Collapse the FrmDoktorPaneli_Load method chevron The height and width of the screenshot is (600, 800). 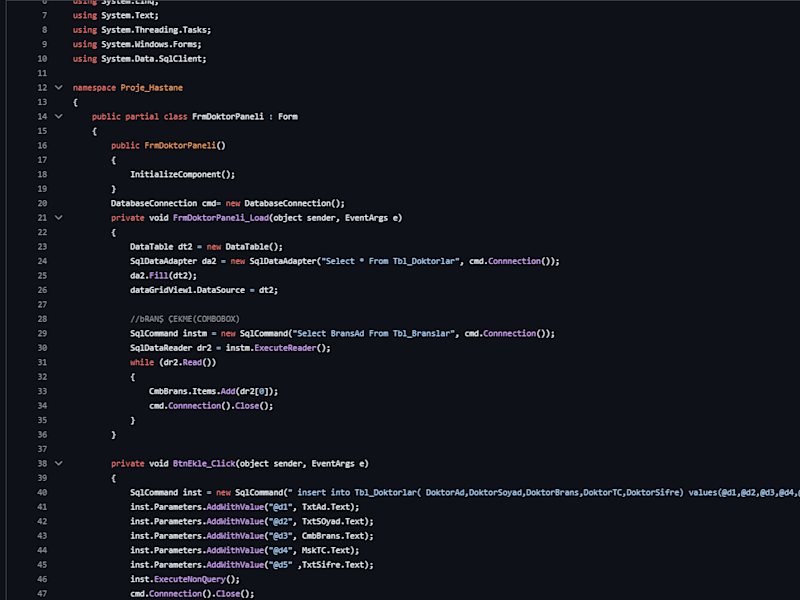(x=59, y=217)
